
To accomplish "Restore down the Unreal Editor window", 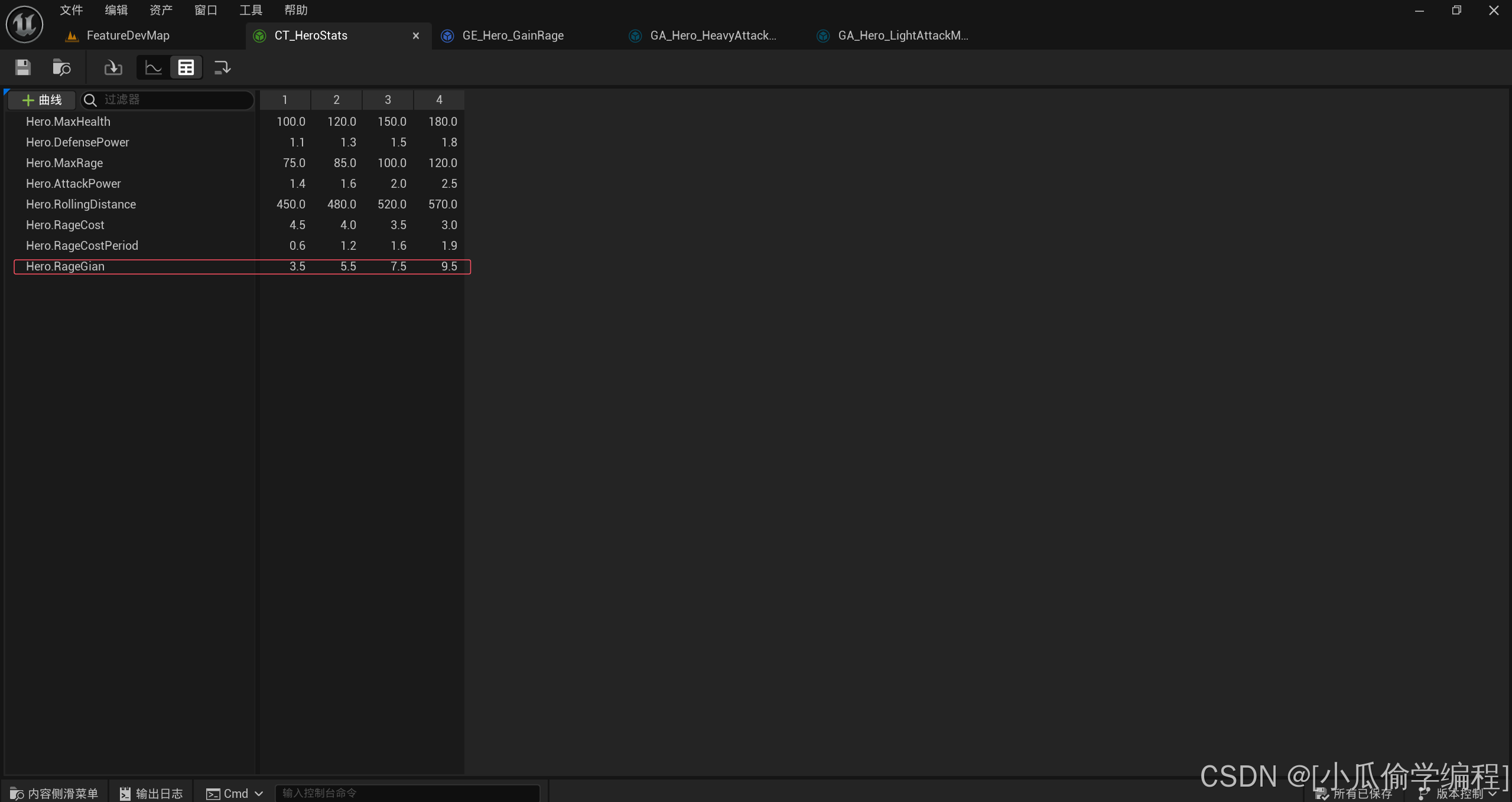I will 1456,11.
